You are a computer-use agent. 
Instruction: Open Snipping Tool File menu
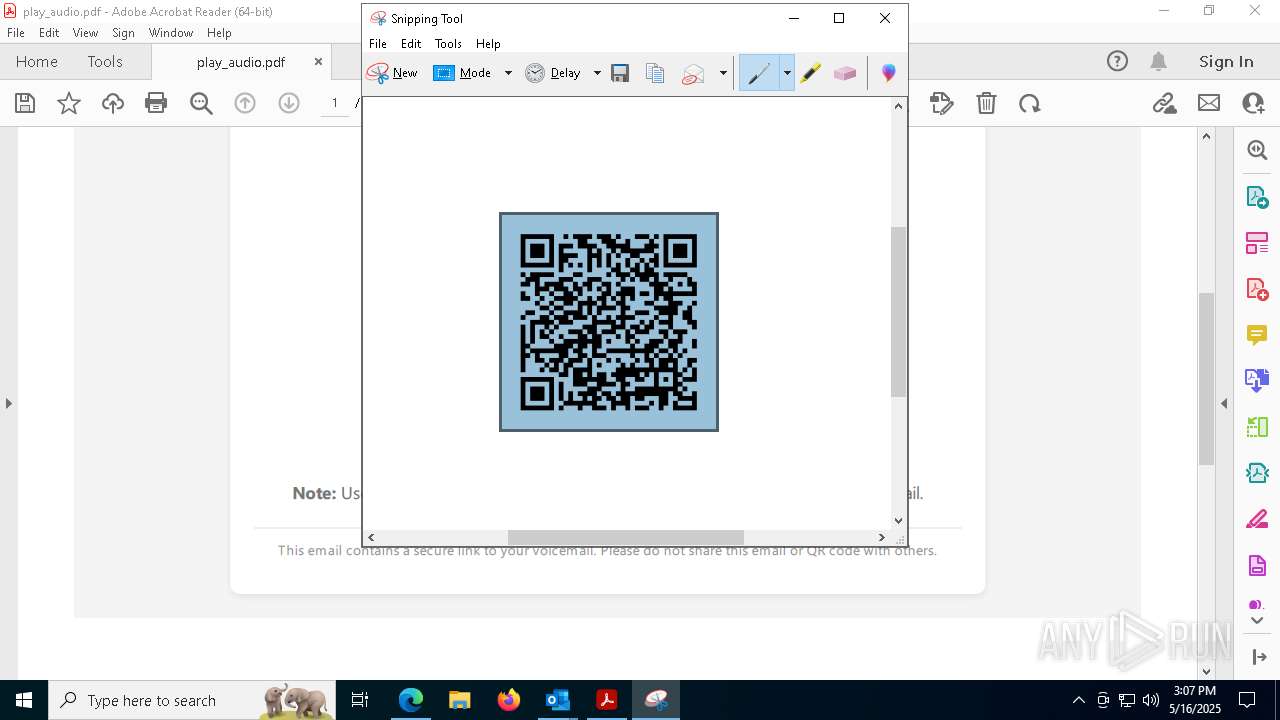click(378, 44)
